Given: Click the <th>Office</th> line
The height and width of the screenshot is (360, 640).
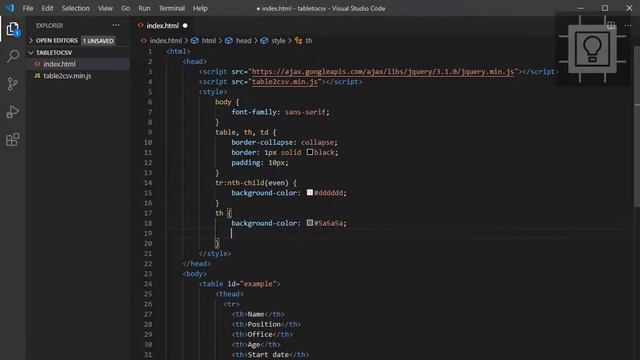Looking at the screenshot, I should point(262,334).
